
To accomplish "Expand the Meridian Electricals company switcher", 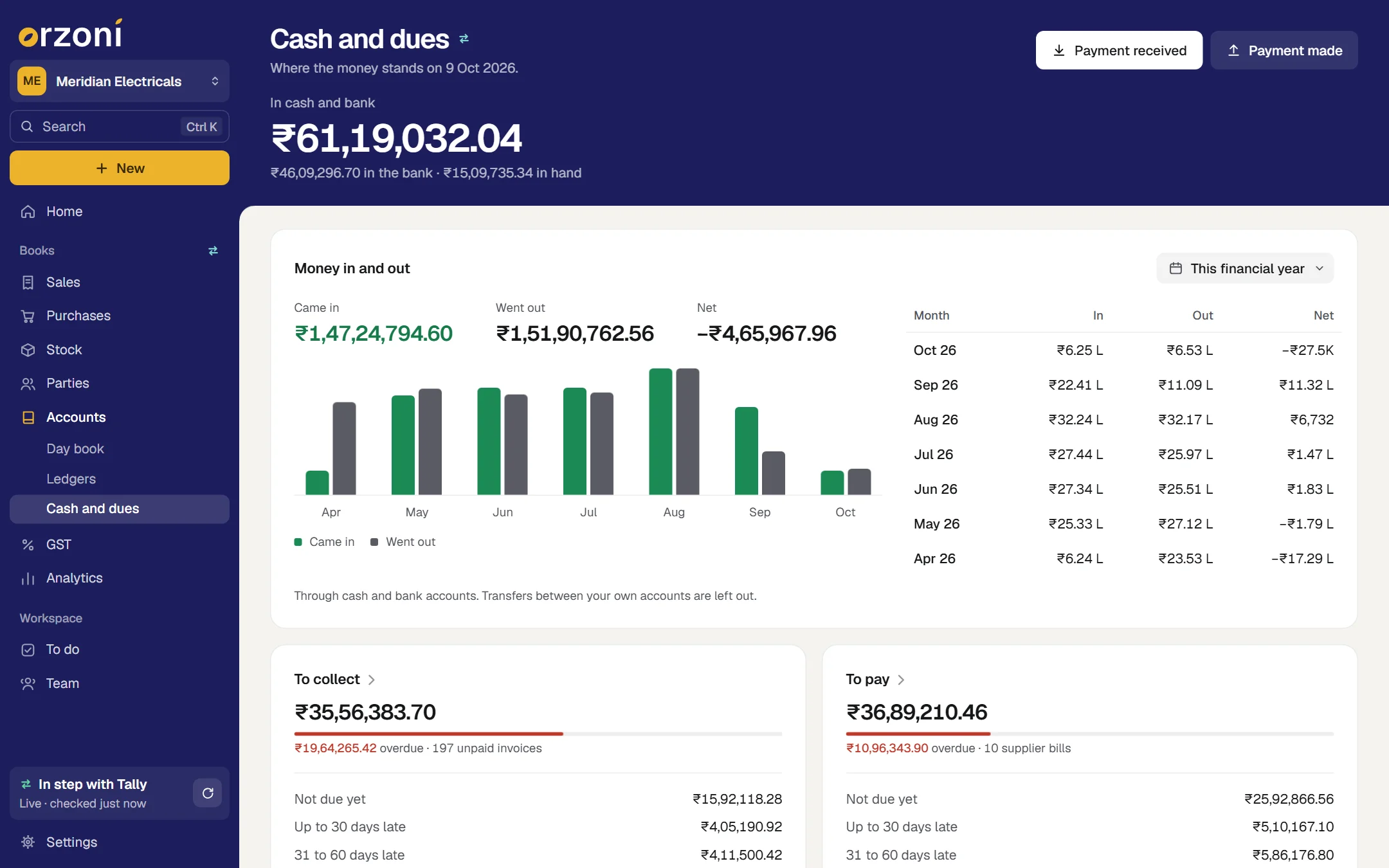I will pyautogui.click(x=120, y=81).
